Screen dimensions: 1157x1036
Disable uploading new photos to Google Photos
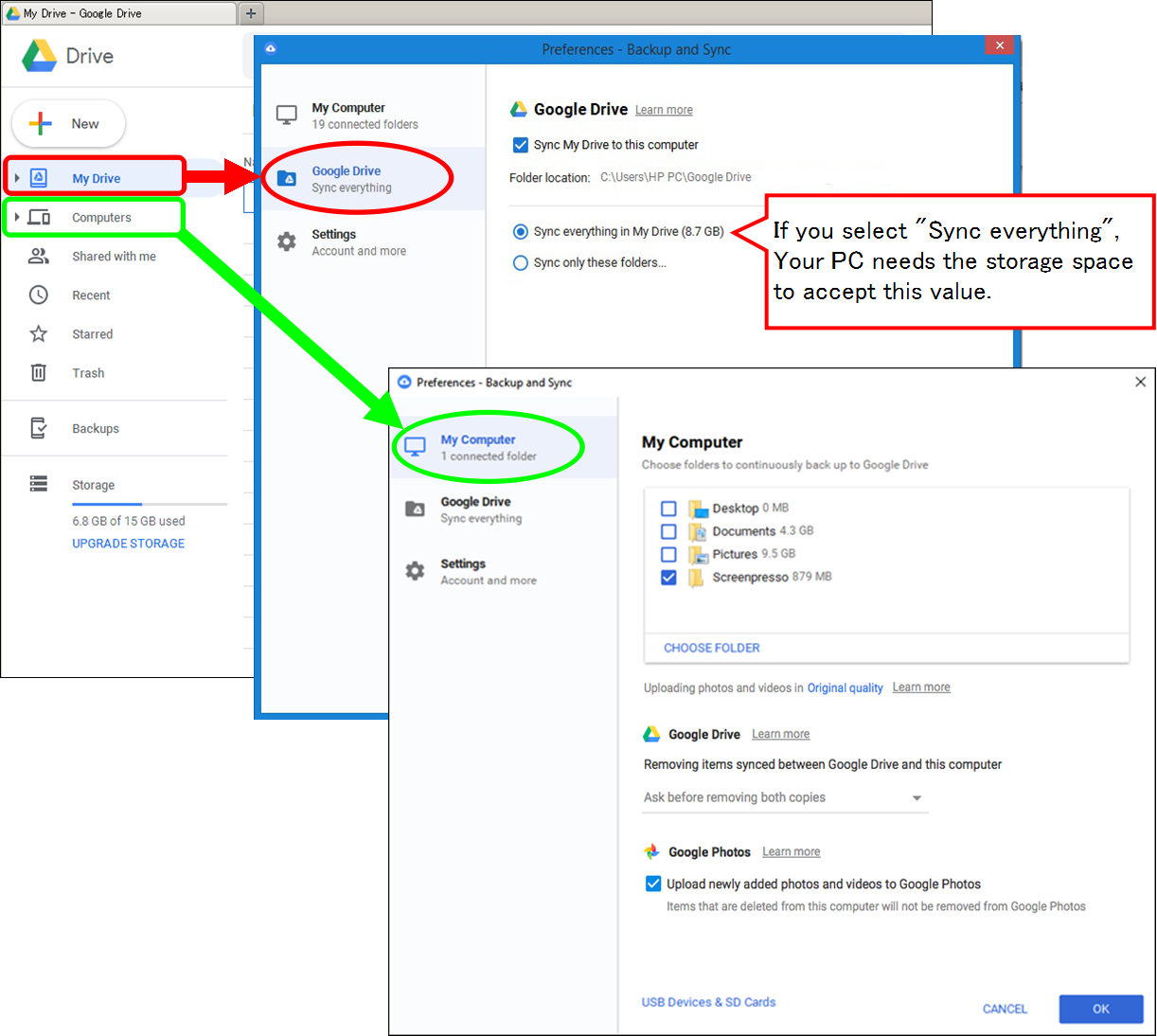click(x=653, y=884)
